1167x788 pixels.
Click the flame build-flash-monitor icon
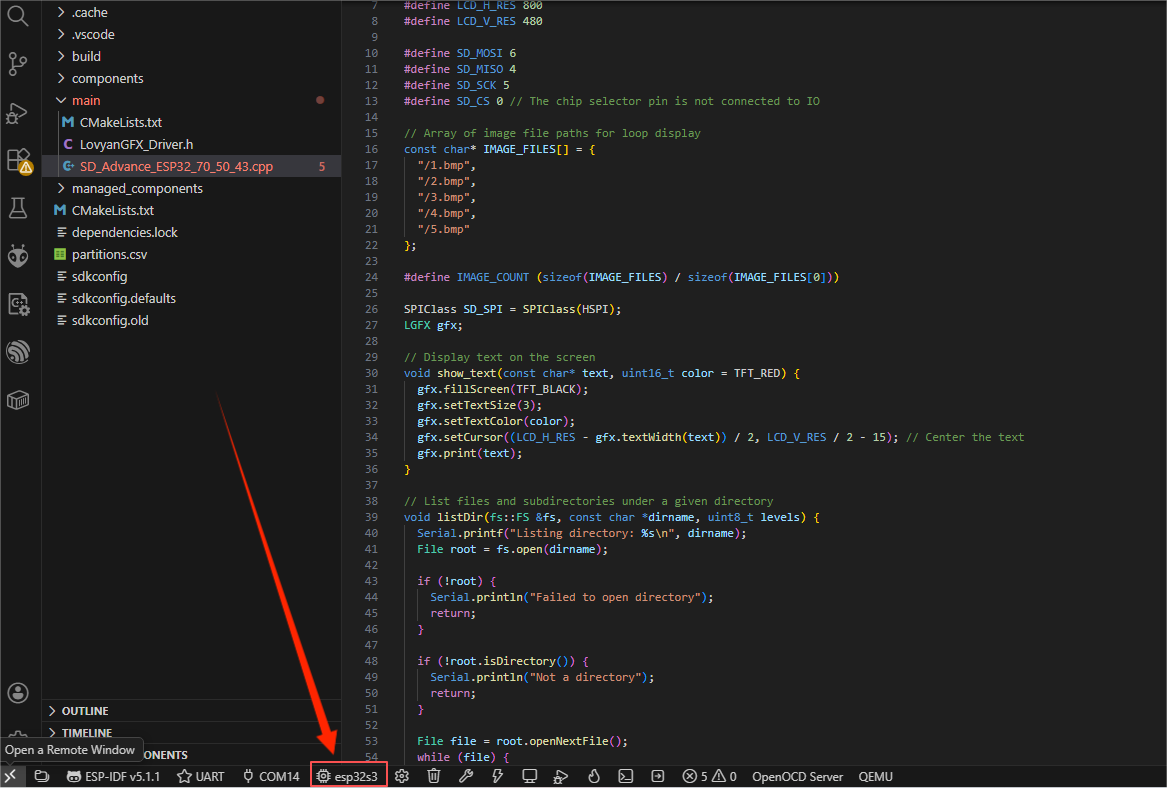point(593,776)
